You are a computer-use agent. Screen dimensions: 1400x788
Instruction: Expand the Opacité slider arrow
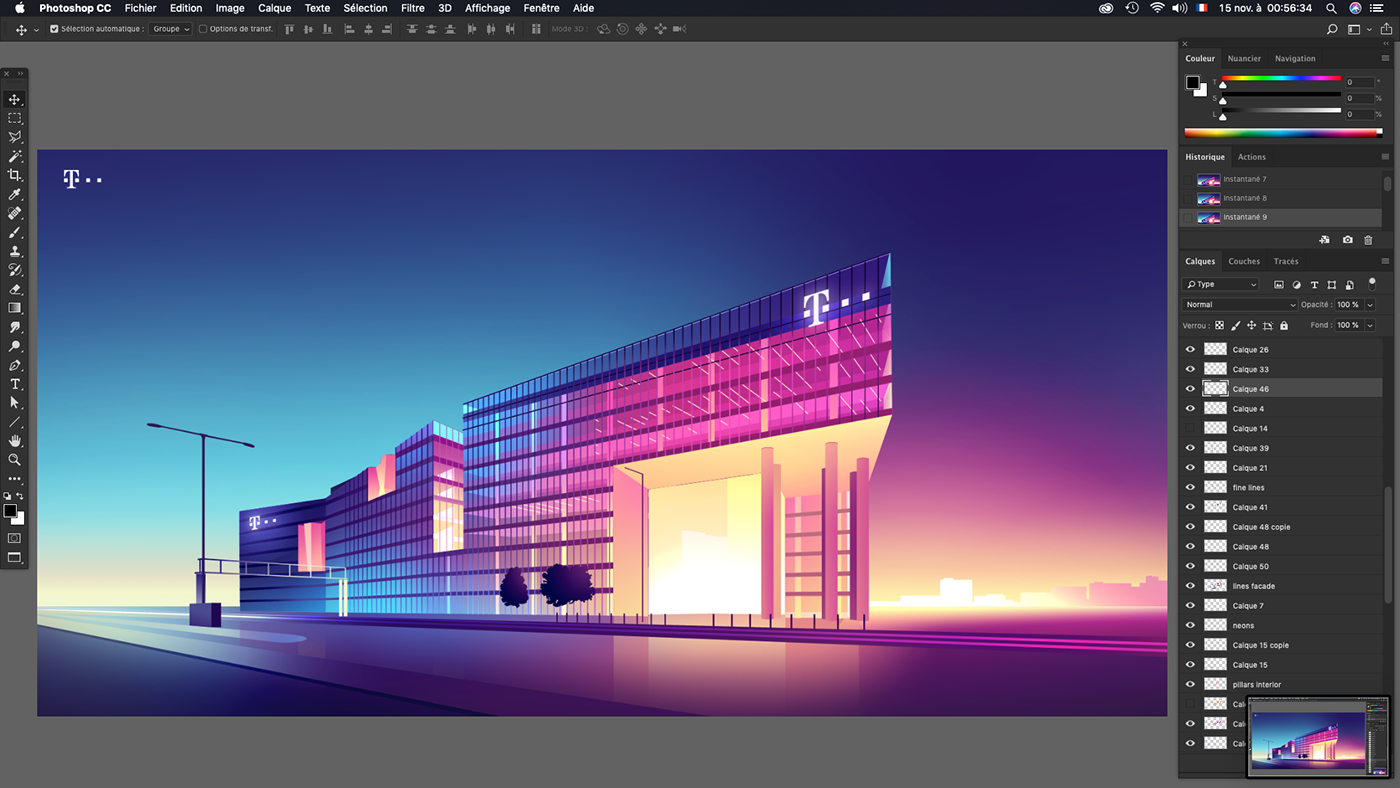(x=1370, y=305)
